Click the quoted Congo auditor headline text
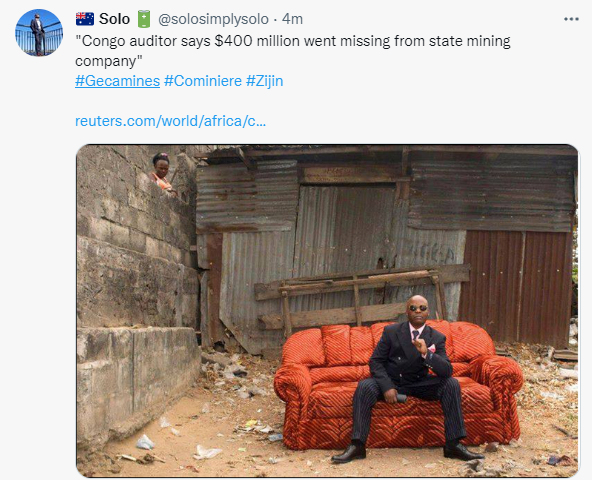This screenshot has width=592, height=480. (x=293, y=51)
